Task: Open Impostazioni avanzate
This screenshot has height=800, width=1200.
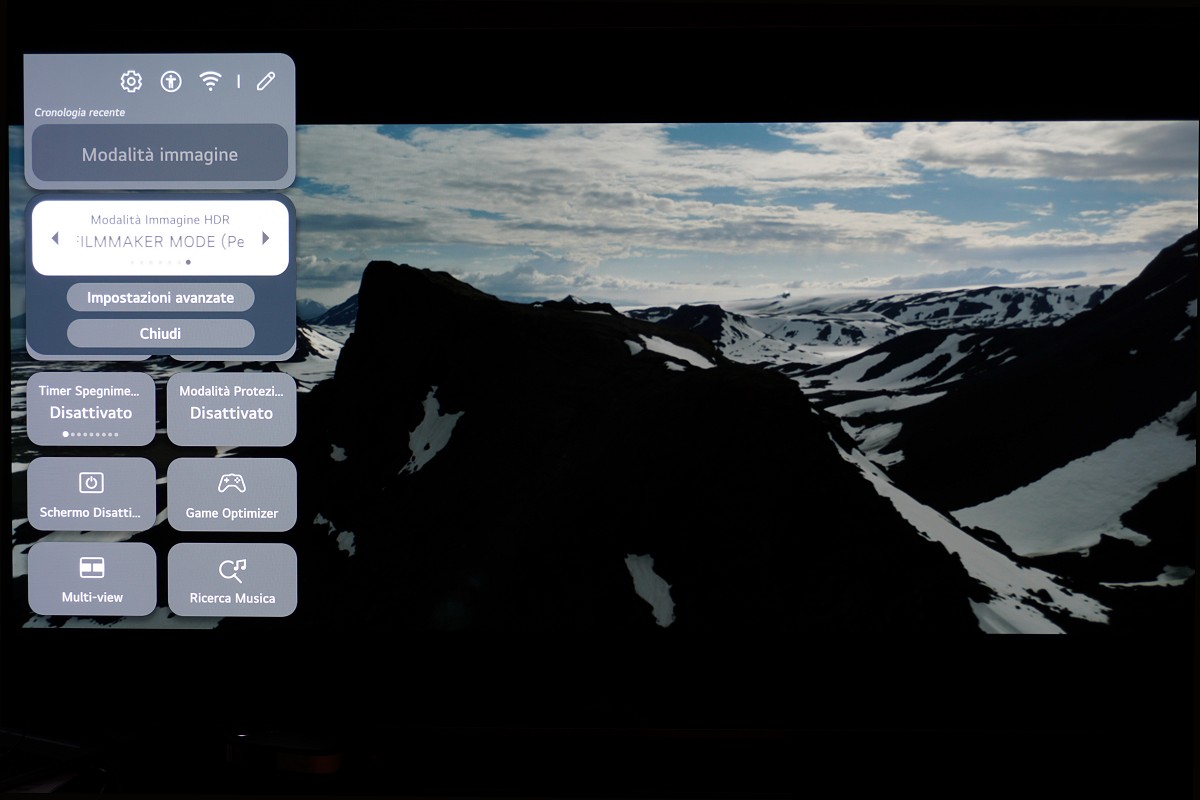Action: pos(160,297)
